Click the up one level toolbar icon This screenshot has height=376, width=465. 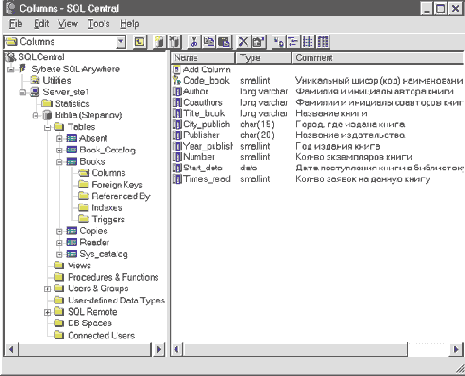[x=139, y=42]
